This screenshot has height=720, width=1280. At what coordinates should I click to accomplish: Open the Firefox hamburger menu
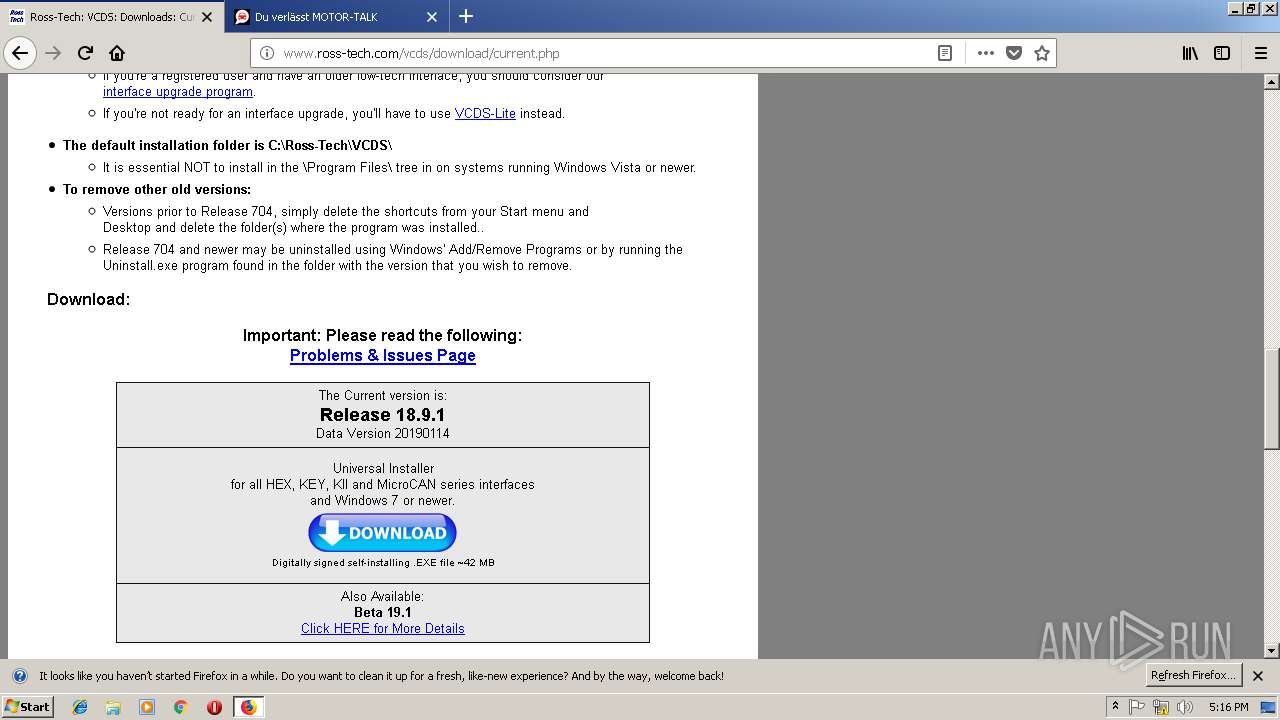coord(1260,53)
